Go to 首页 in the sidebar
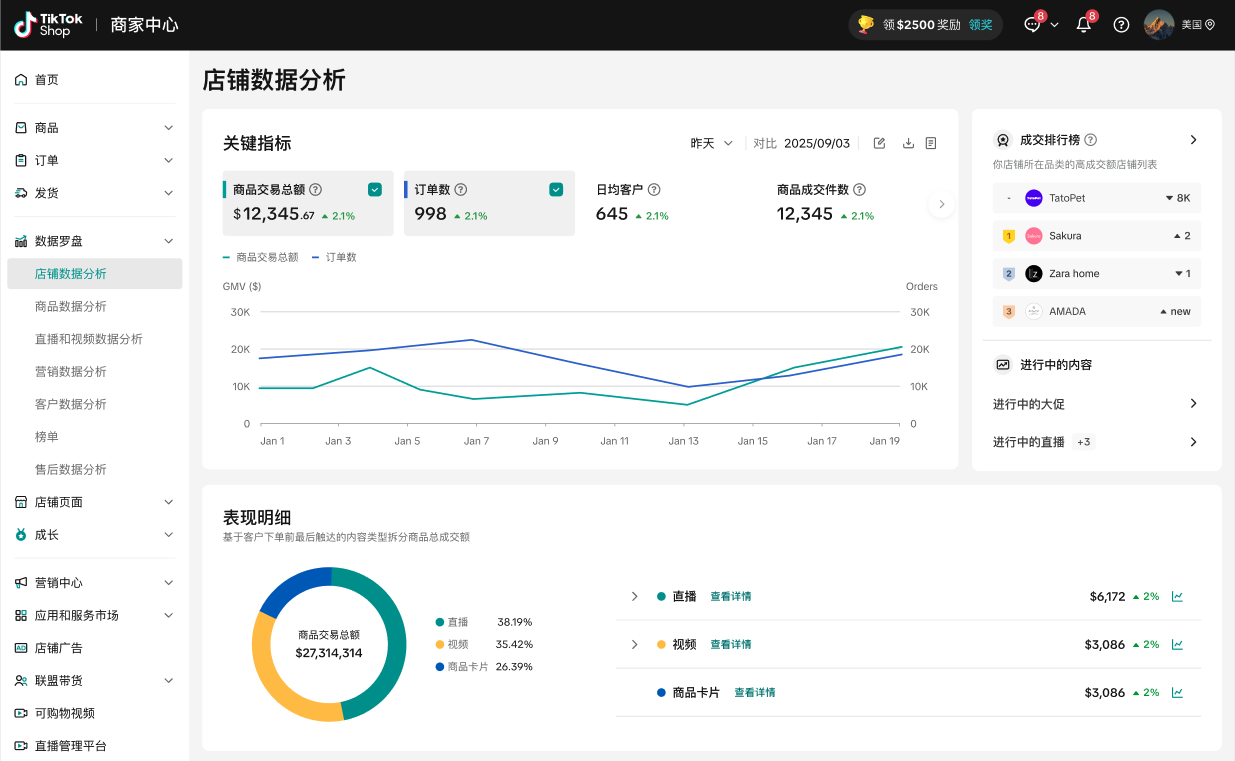The image size is (1235, 761). [x=46, y=80]
